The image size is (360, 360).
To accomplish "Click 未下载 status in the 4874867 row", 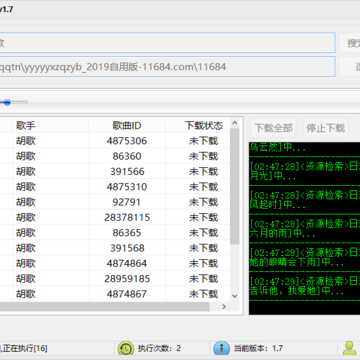I will click(x=203, y=294).
